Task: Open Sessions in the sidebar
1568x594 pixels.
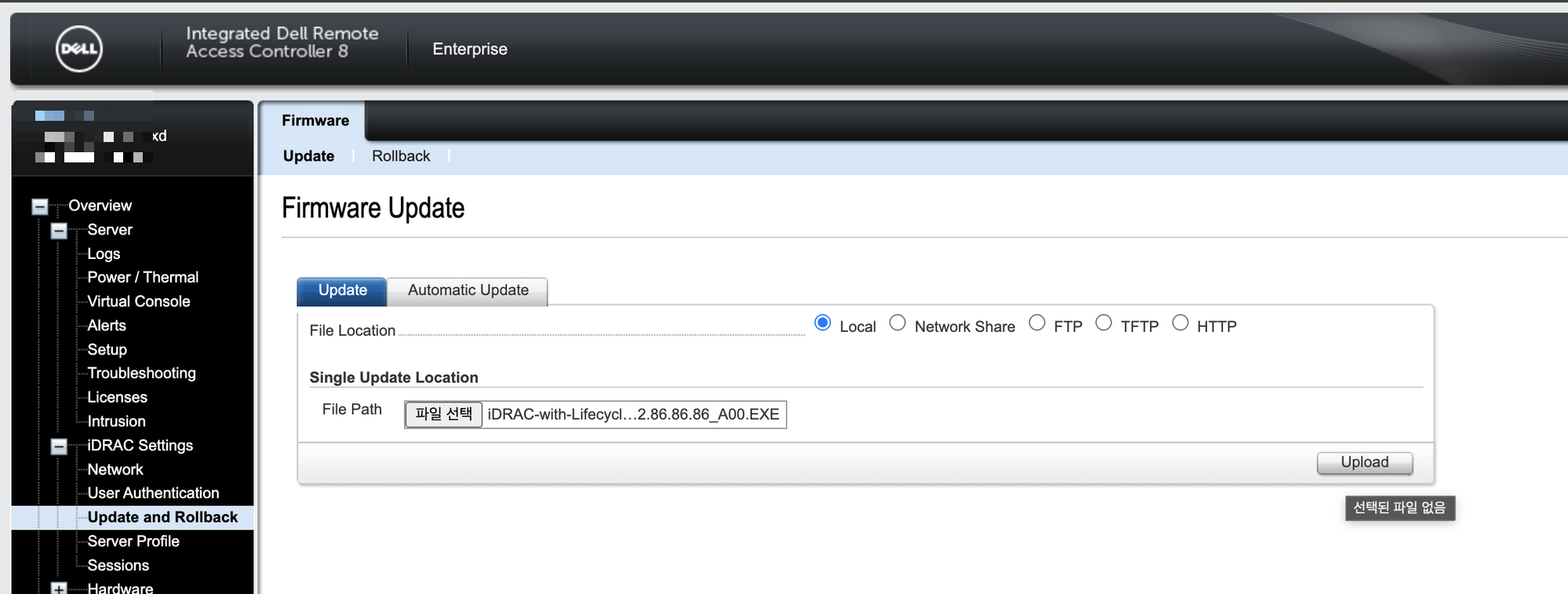Action: point(118,566)
